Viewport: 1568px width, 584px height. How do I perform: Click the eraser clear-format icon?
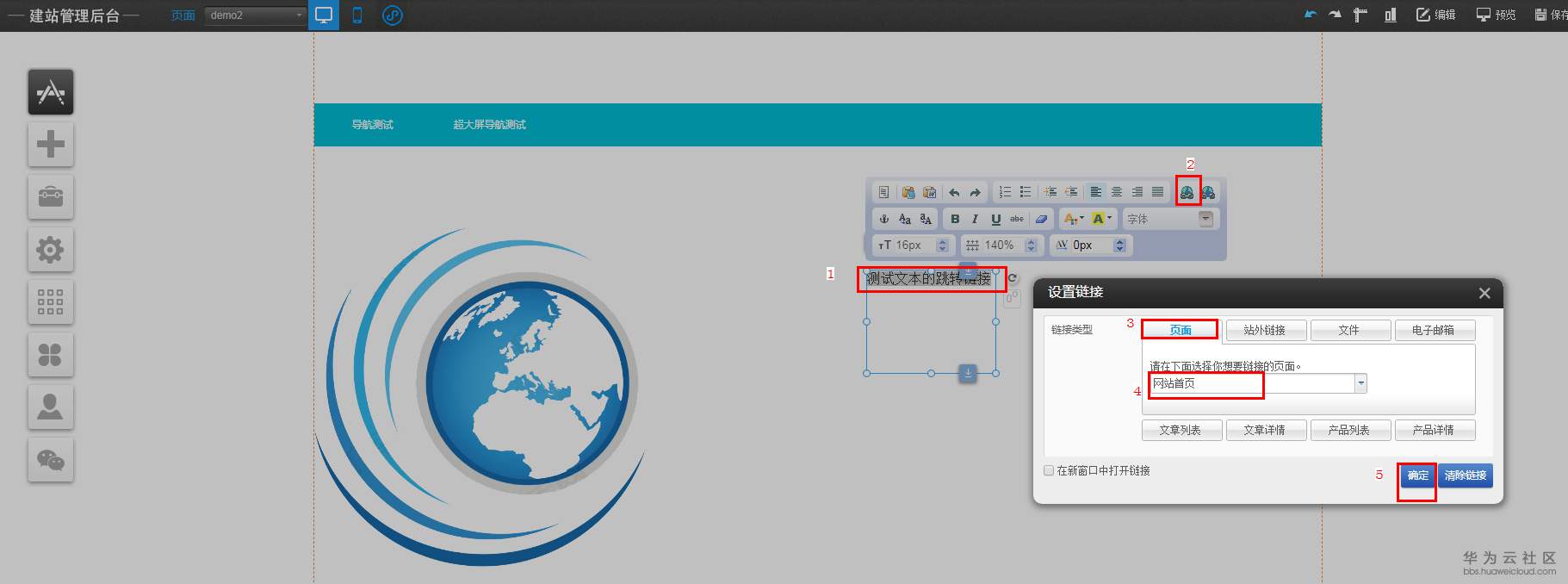[x=1041, y=219]
